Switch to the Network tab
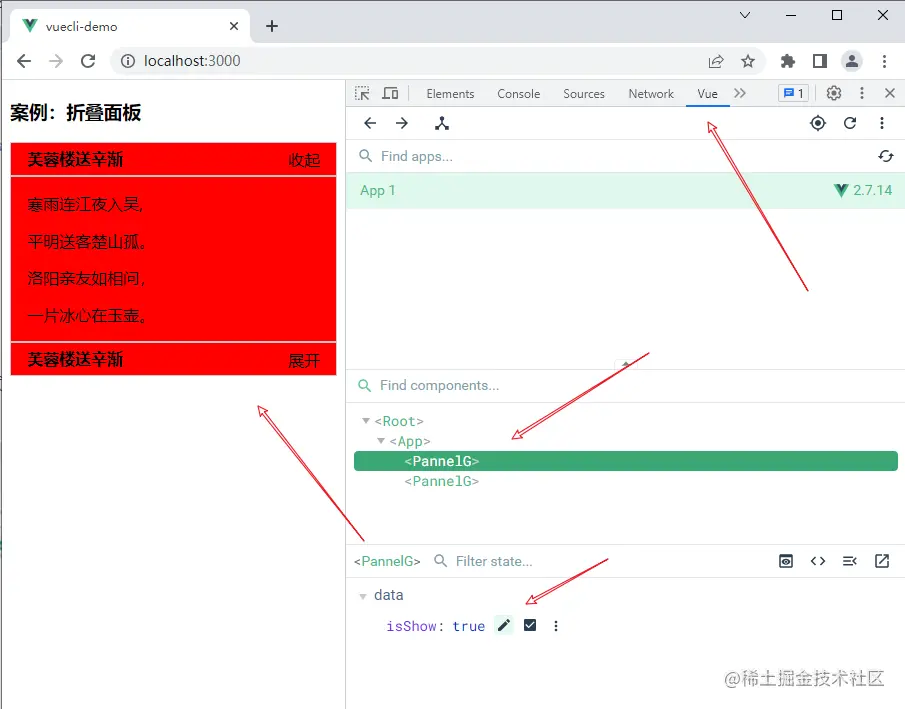 pyautogui.click(x=650, y=94)
